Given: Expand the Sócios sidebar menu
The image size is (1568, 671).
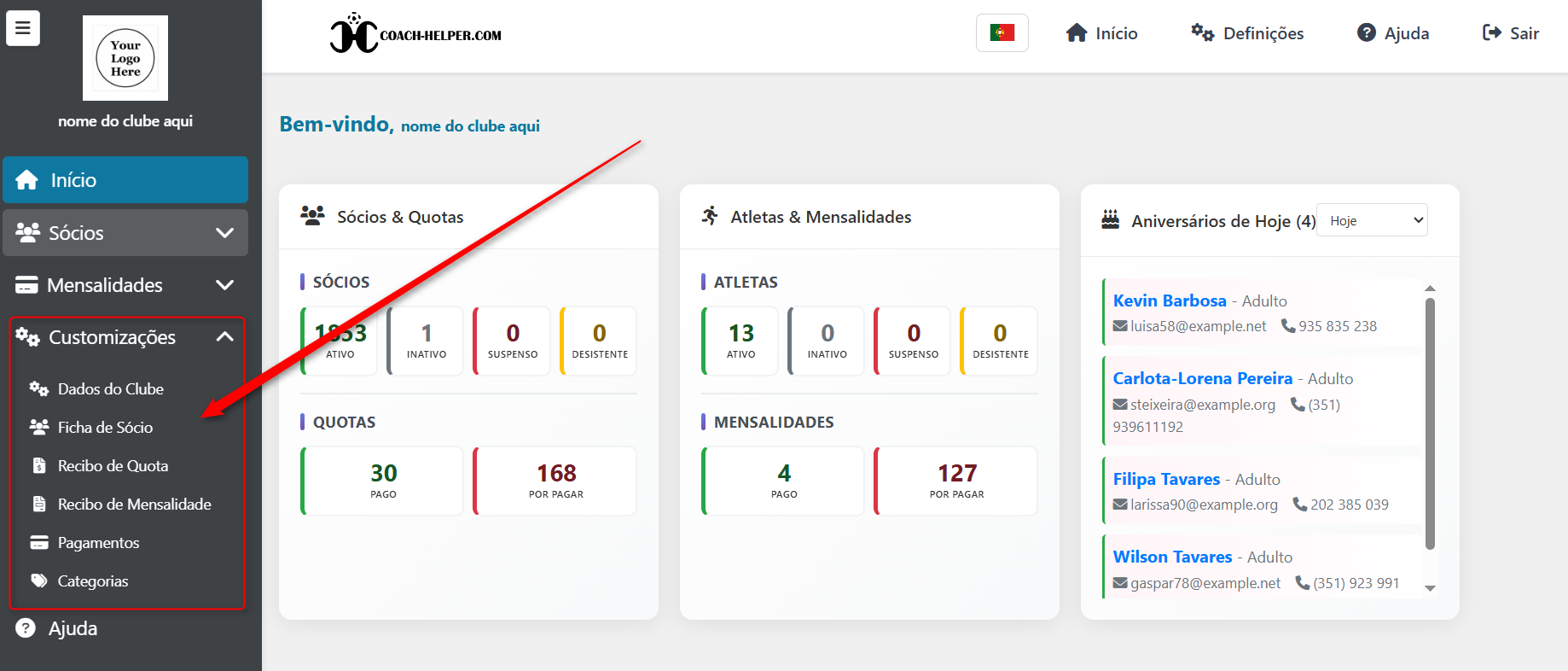Looking at the screenshot, I should point(125,233).
